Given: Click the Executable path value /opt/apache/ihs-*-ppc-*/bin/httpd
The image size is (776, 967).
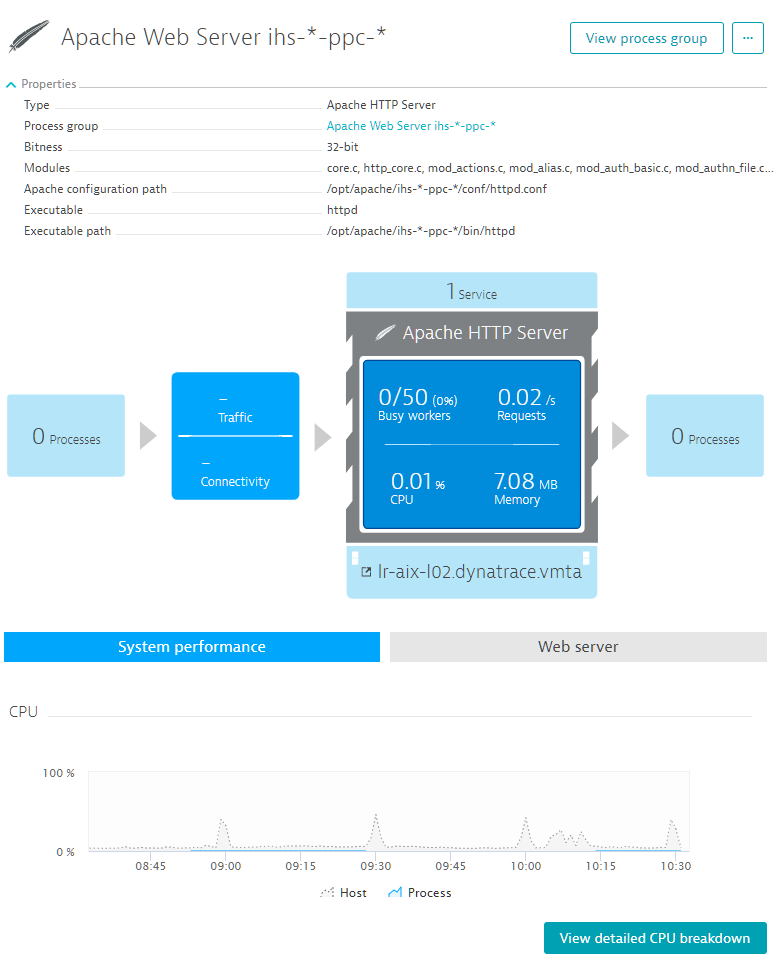Looking at the screenshot, I should (x=421, y=231).
